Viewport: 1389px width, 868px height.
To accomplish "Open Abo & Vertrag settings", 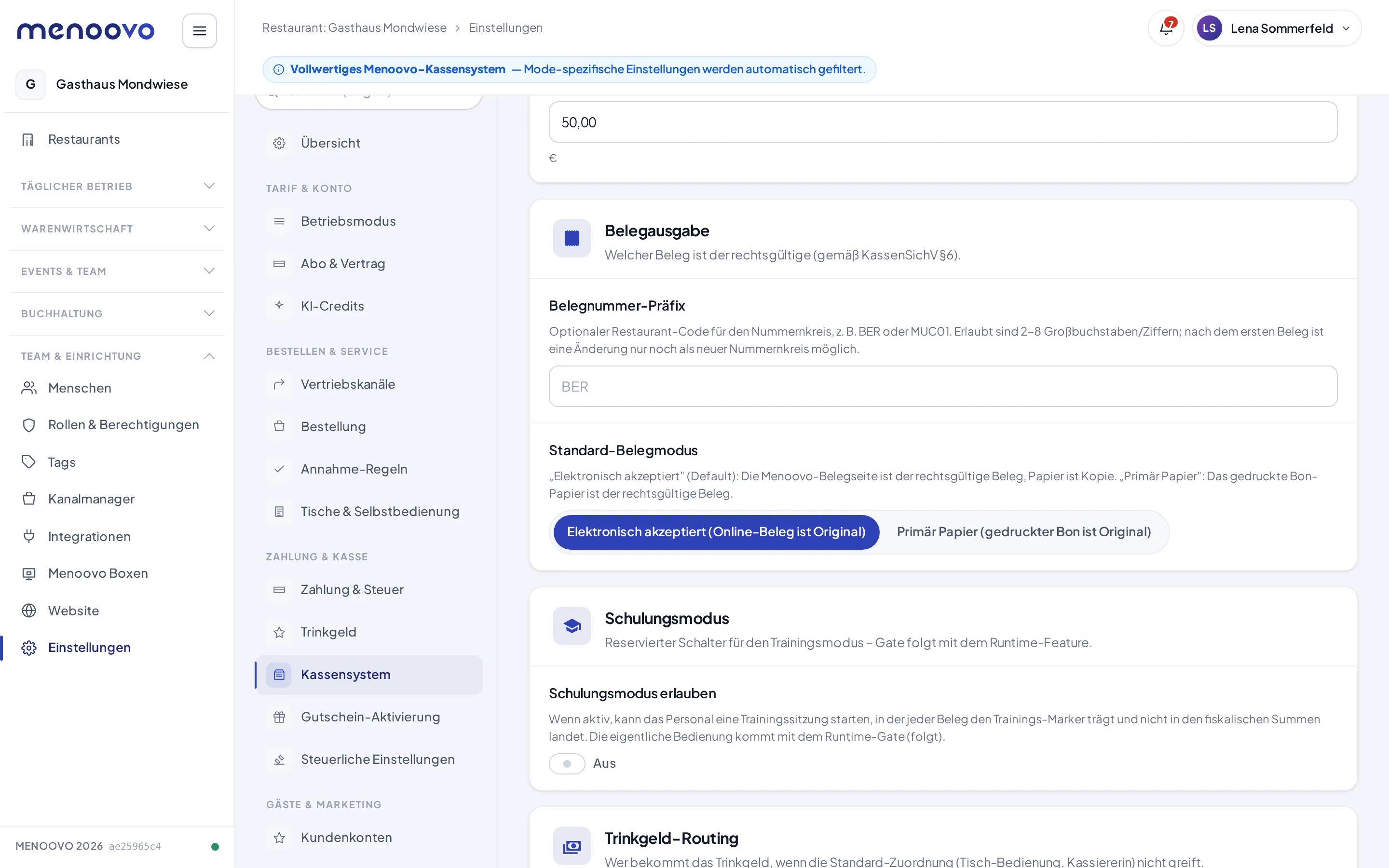I will pos(368,263).
